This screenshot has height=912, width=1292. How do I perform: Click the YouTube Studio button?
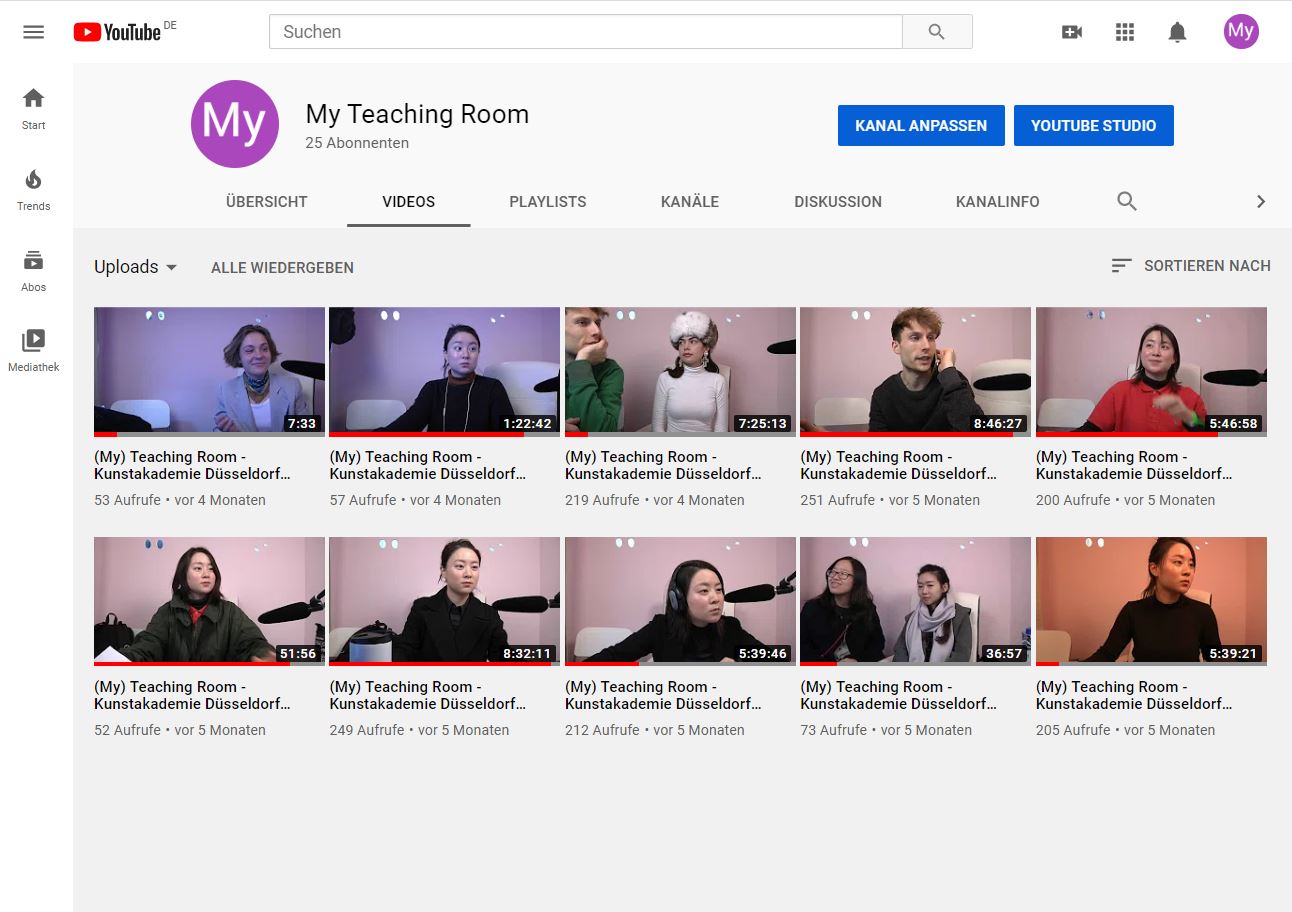tap(1093, 126)
